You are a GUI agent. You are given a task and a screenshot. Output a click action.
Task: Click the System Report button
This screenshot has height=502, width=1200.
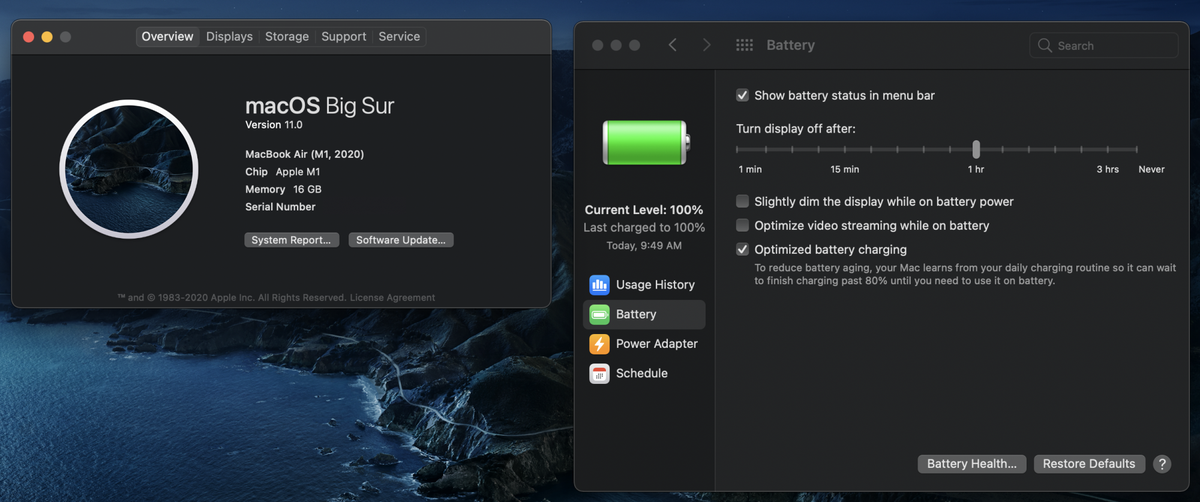292,240
